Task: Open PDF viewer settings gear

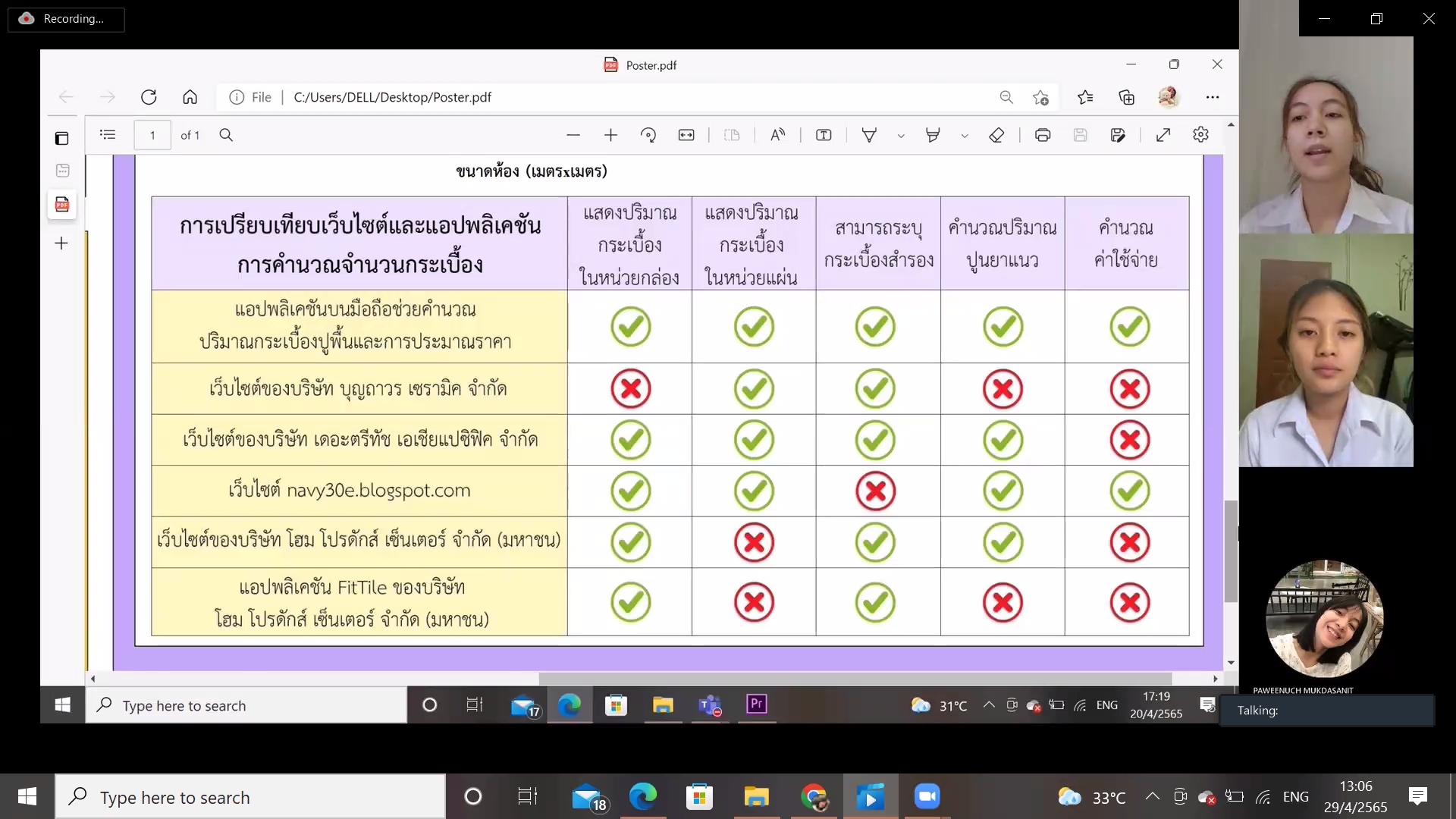Action: pos(1200,135)
